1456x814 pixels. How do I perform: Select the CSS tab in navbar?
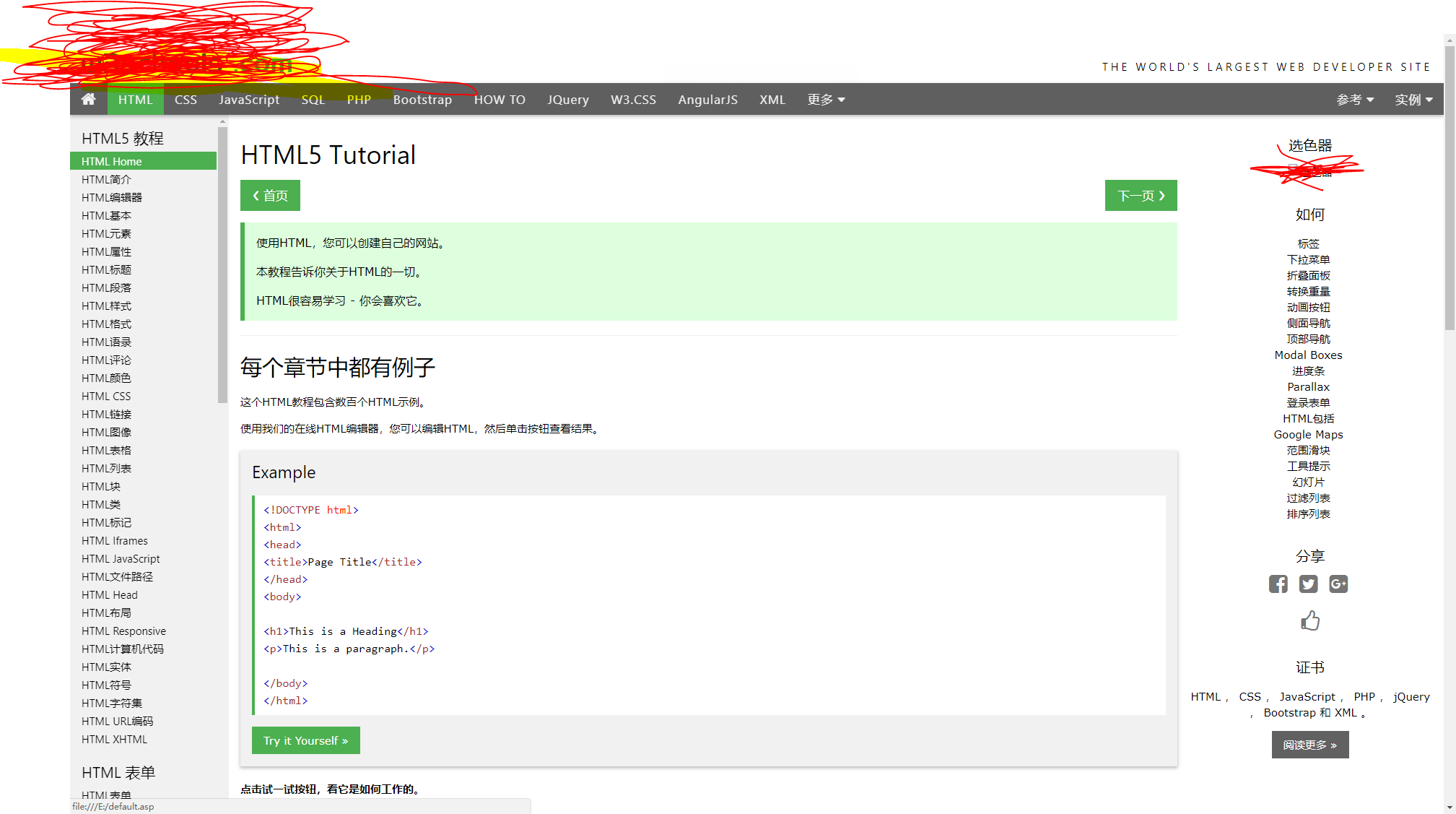pos(186,100)
